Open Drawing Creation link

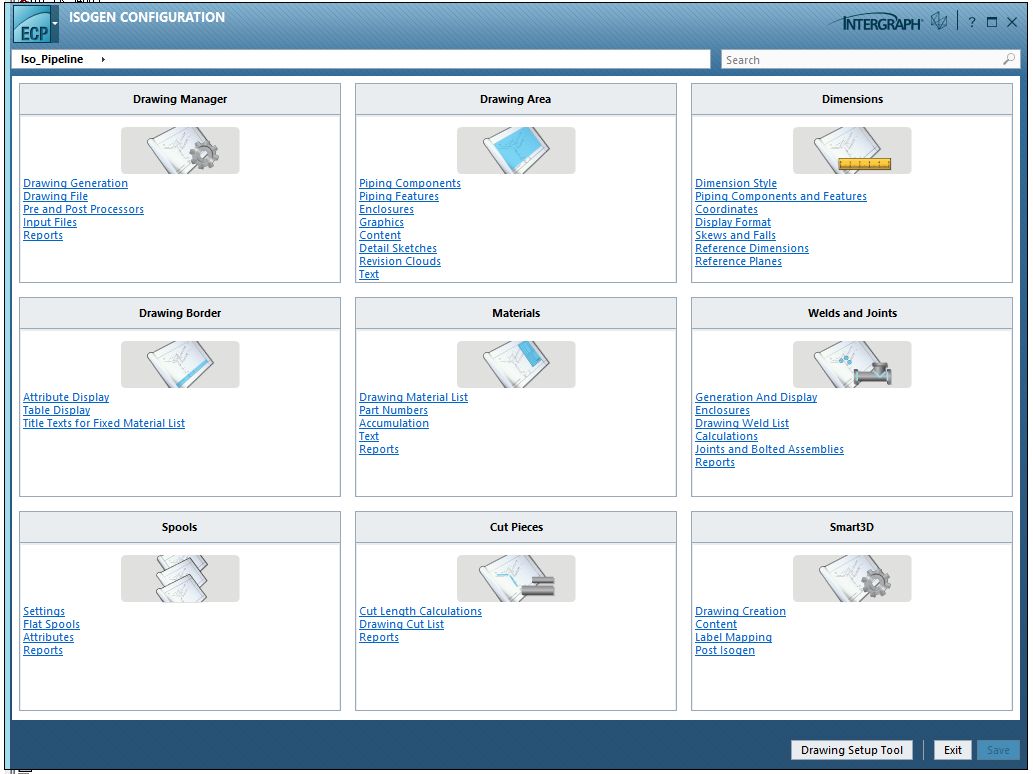(740, 611)
